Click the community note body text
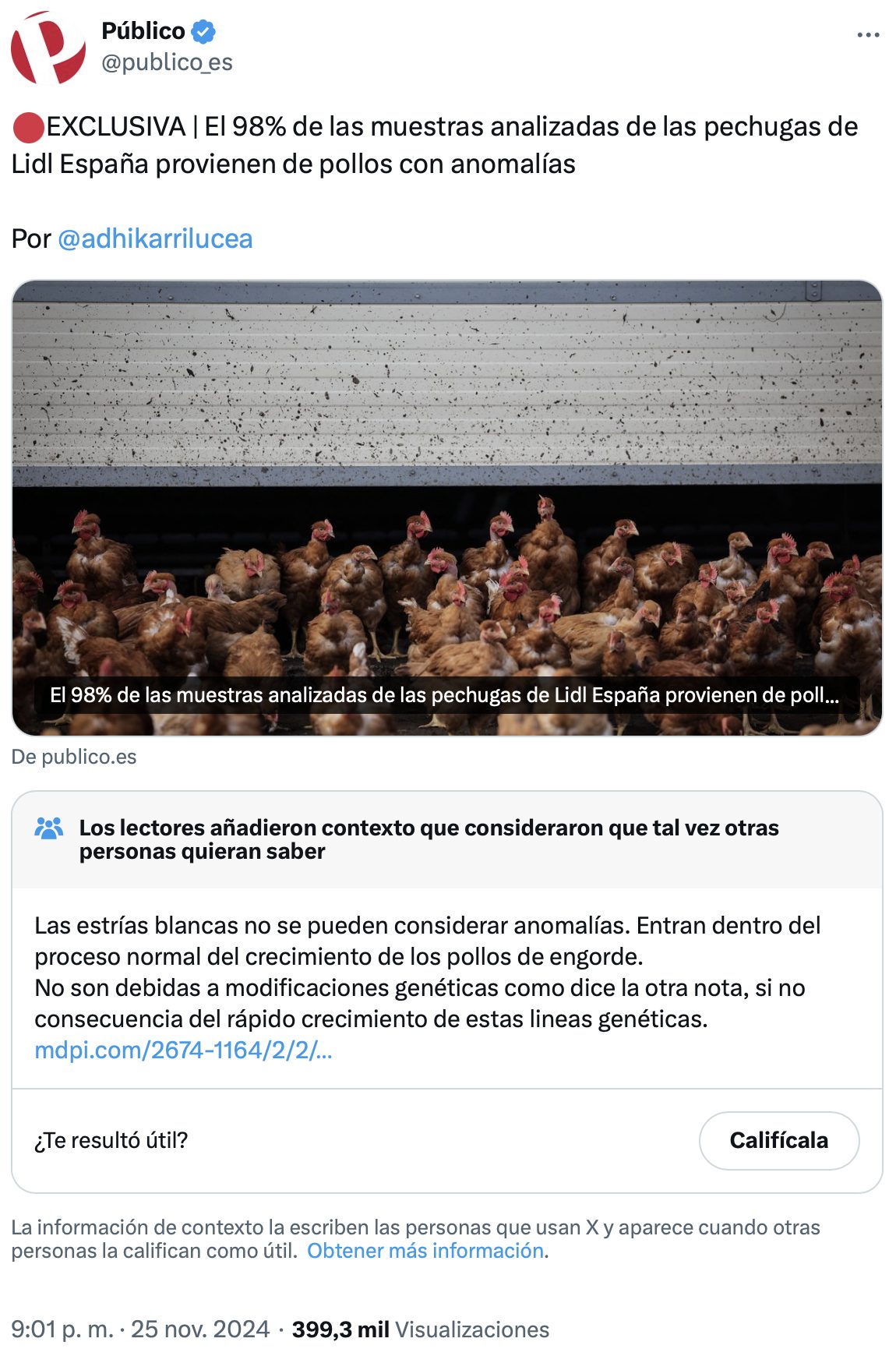Viewport: 896px width, 1356px height. pyautogui.click(x=427, y=972)
